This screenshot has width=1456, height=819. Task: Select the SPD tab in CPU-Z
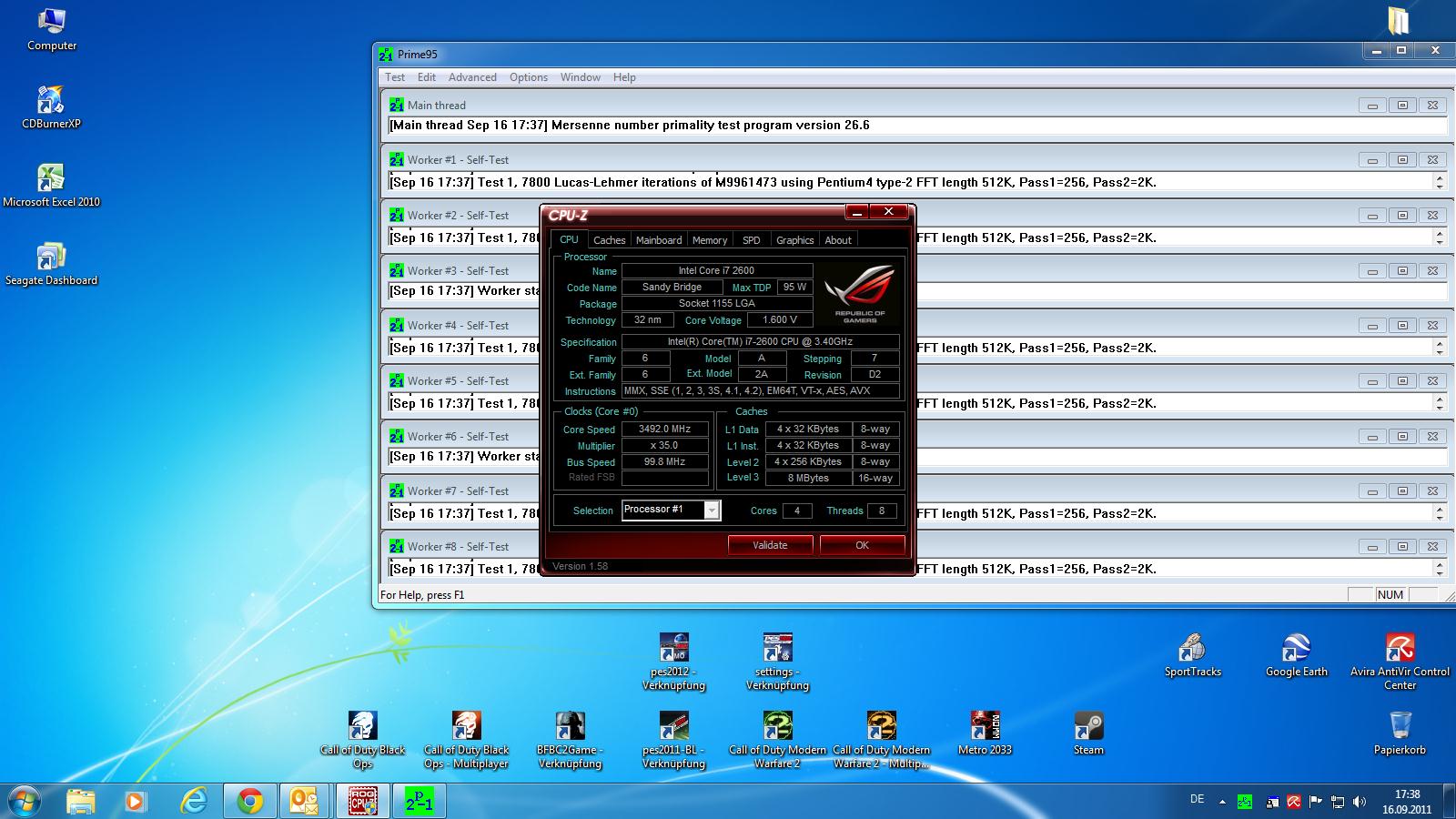[751, 240]
